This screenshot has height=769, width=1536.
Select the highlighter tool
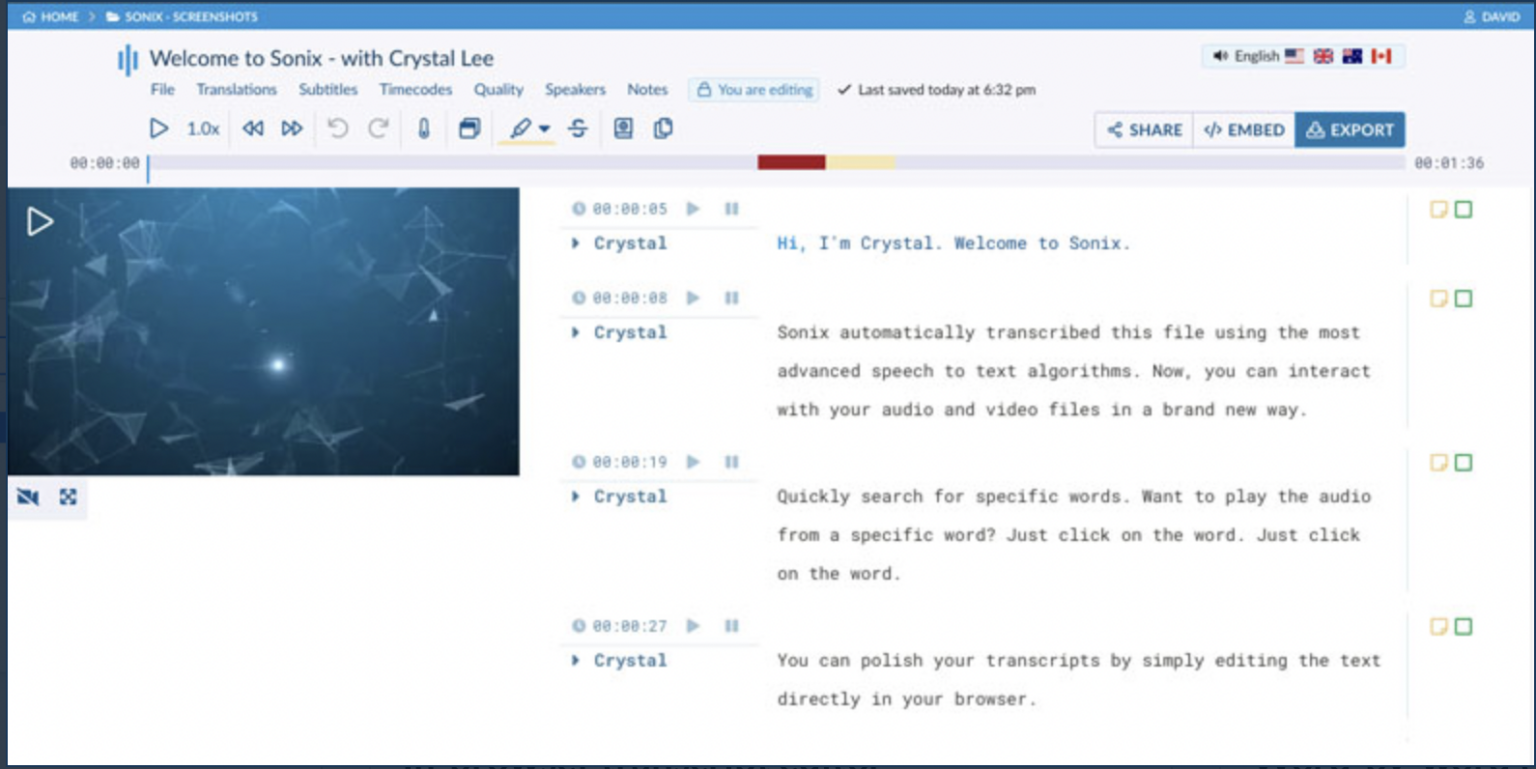(520, 128)
